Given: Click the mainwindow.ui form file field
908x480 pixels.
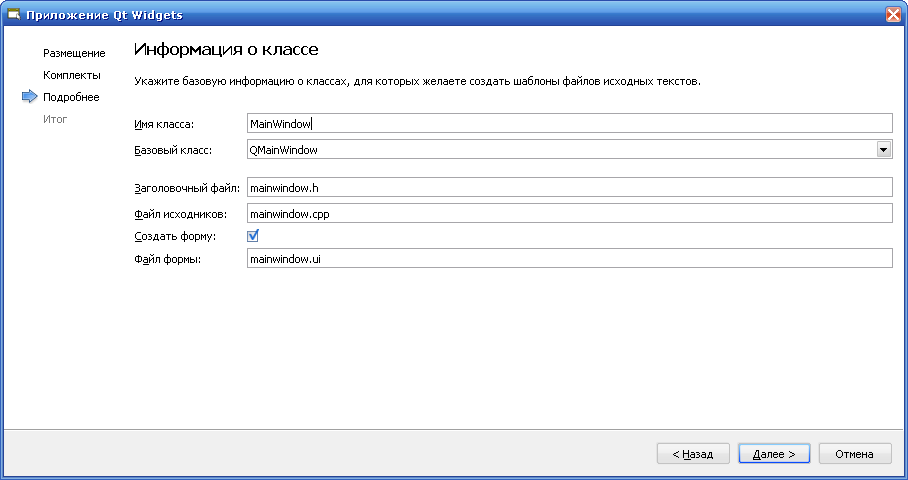Looking at the screenshot, I should click(x=569, y=259).
